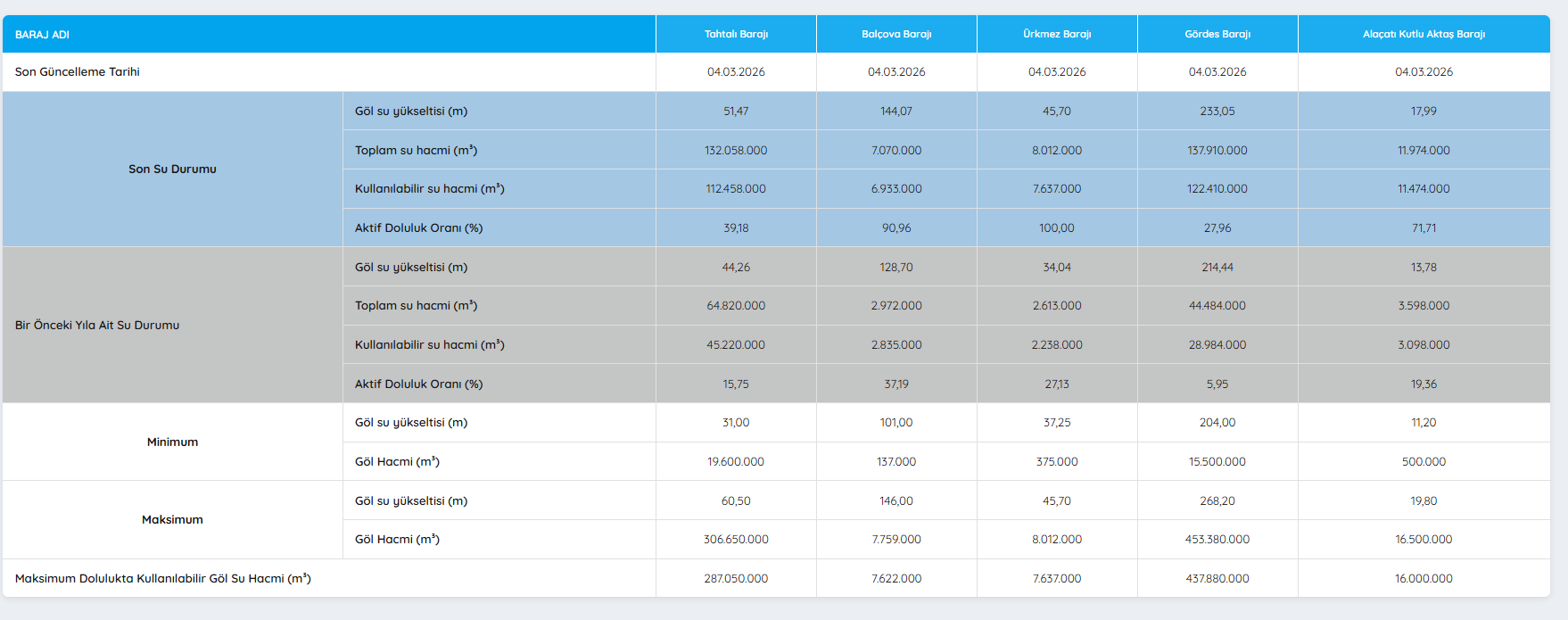
Task: Select the Son Güncelleme Tarihi row label
Action: 78,72
